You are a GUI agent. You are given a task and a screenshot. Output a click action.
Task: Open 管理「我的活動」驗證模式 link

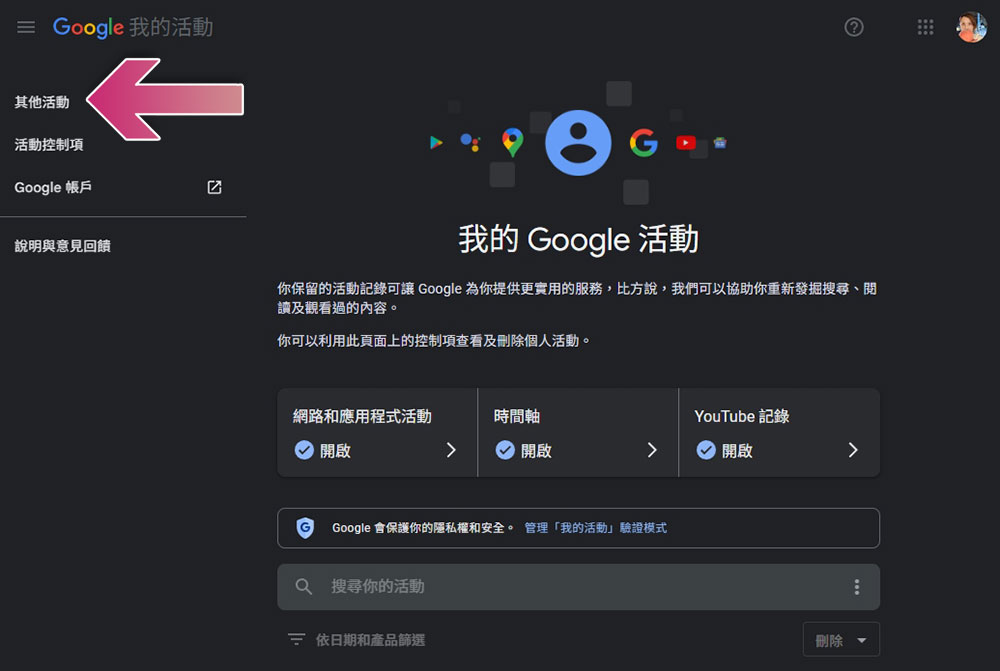coord(596,528)
